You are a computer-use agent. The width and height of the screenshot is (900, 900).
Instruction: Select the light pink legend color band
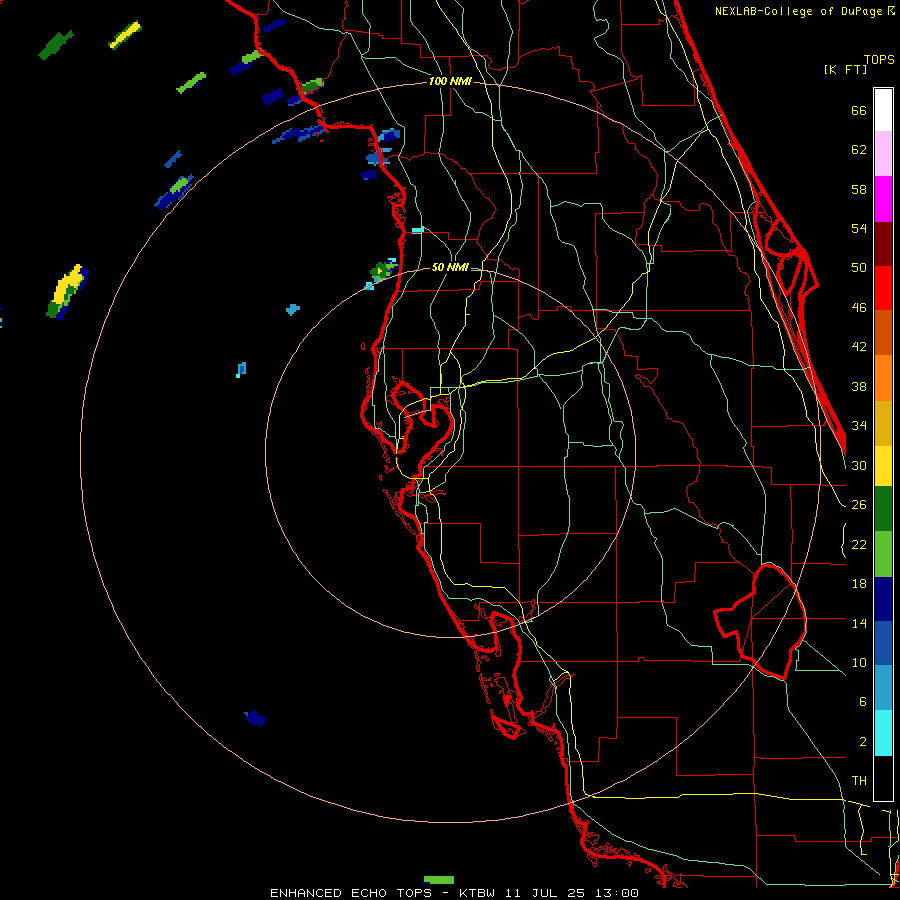[883, 154]
